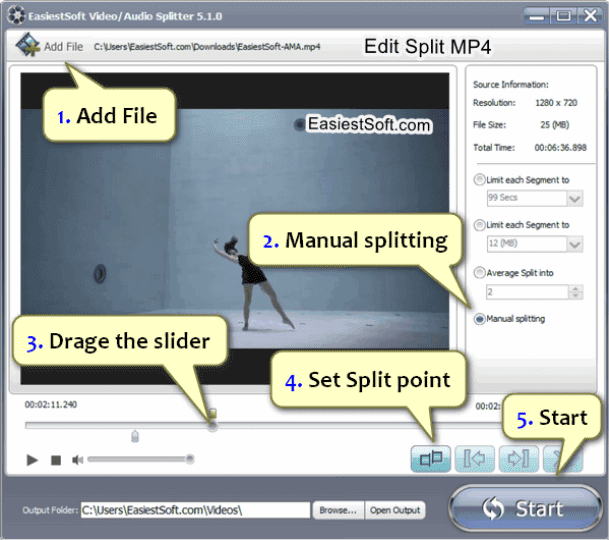Image resolution: width=609 pixels, height=540 pixels.
Task: Click the Set Split point button
Action: [x=431, y=459]
